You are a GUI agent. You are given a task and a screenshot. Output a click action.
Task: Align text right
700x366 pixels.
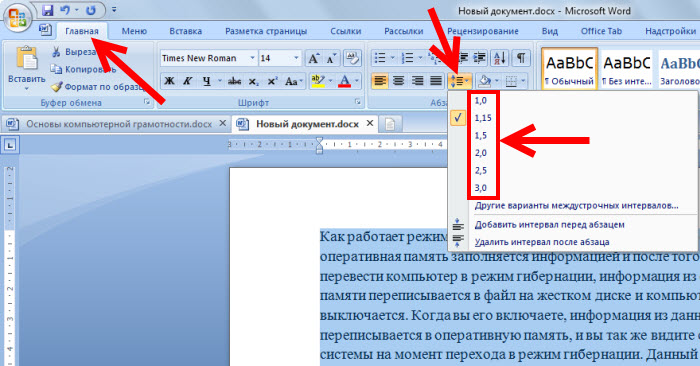point(417,81)
